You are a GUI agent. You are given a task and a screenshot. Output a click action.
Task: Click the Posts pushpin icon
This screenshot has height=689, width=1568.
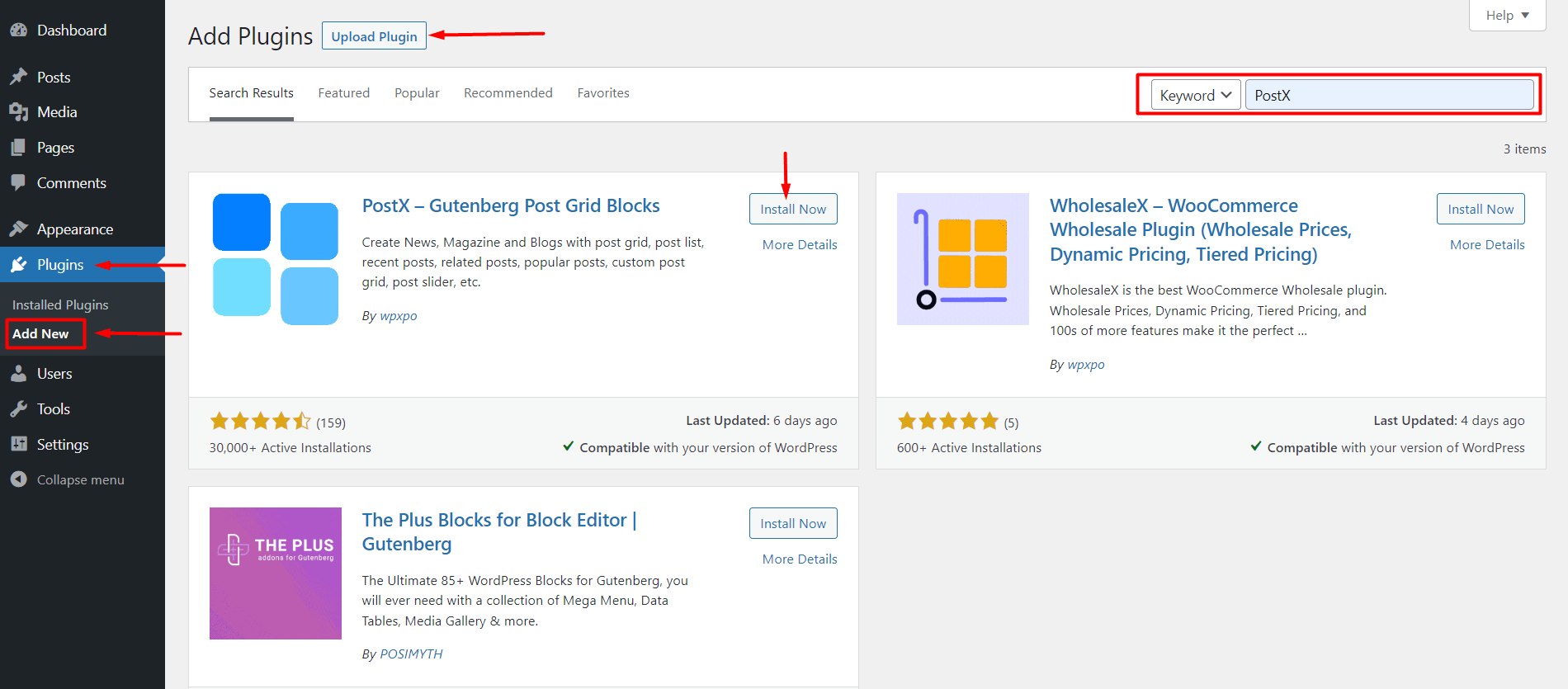(19, 77)
